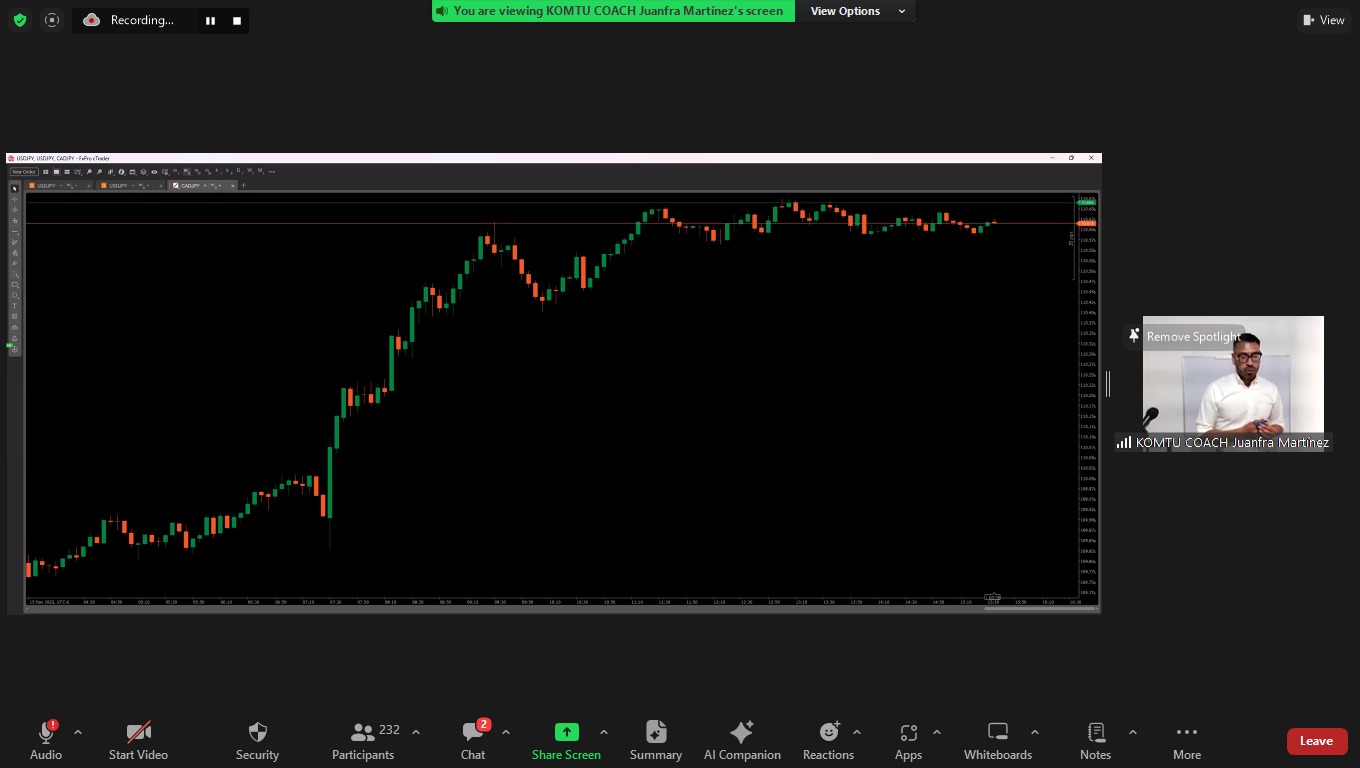
Task: Expand the Participants options chevron
Action: (416, 732)
